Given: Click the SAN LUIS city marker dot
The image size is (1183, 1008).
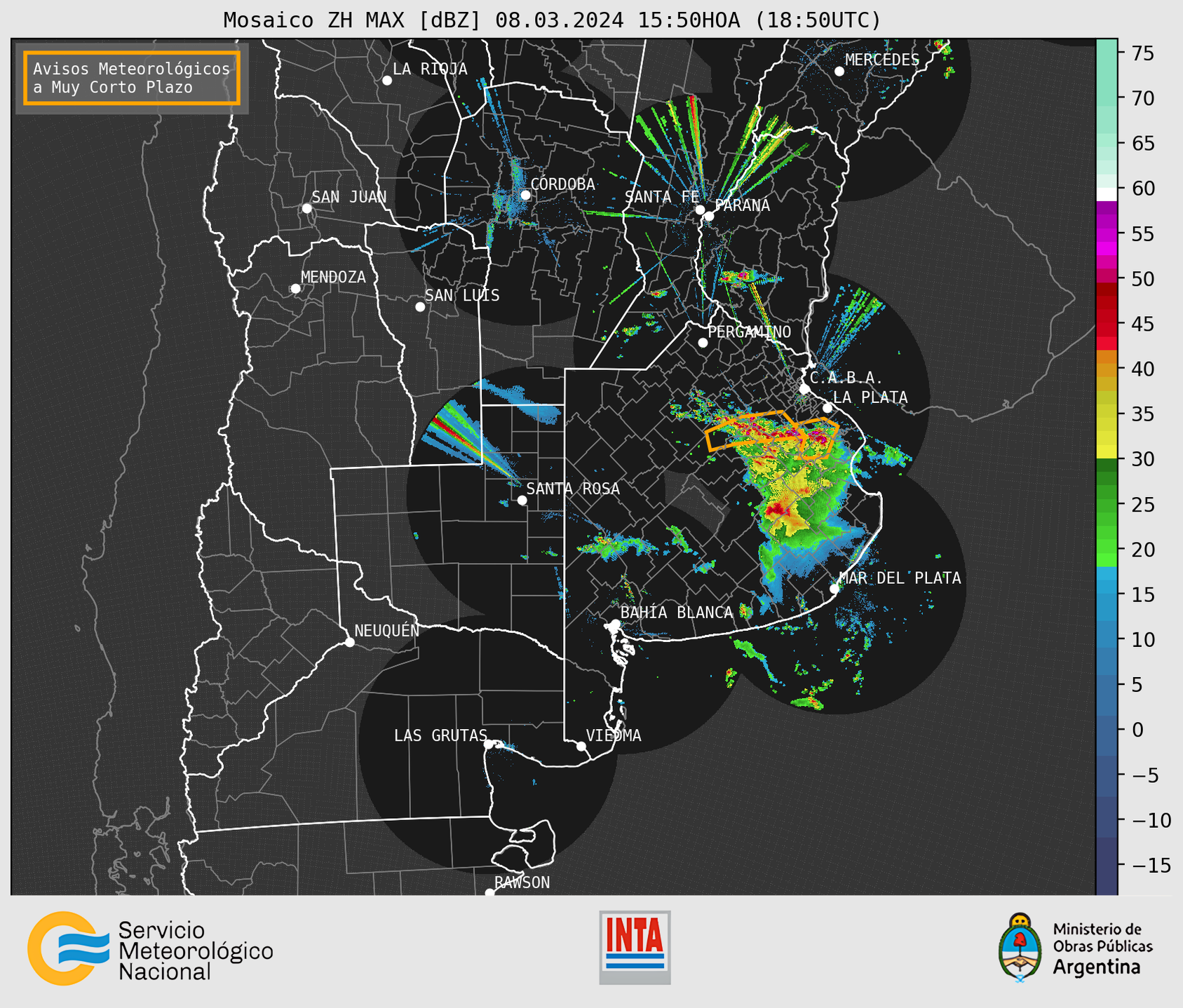Looking at the screenshot, I should 420,307.
